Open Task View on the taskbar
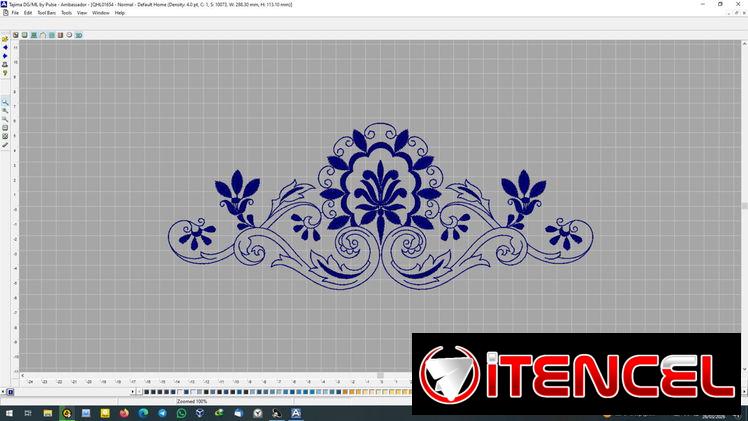The width and height of the screenshot is (748, 421). 28,413
